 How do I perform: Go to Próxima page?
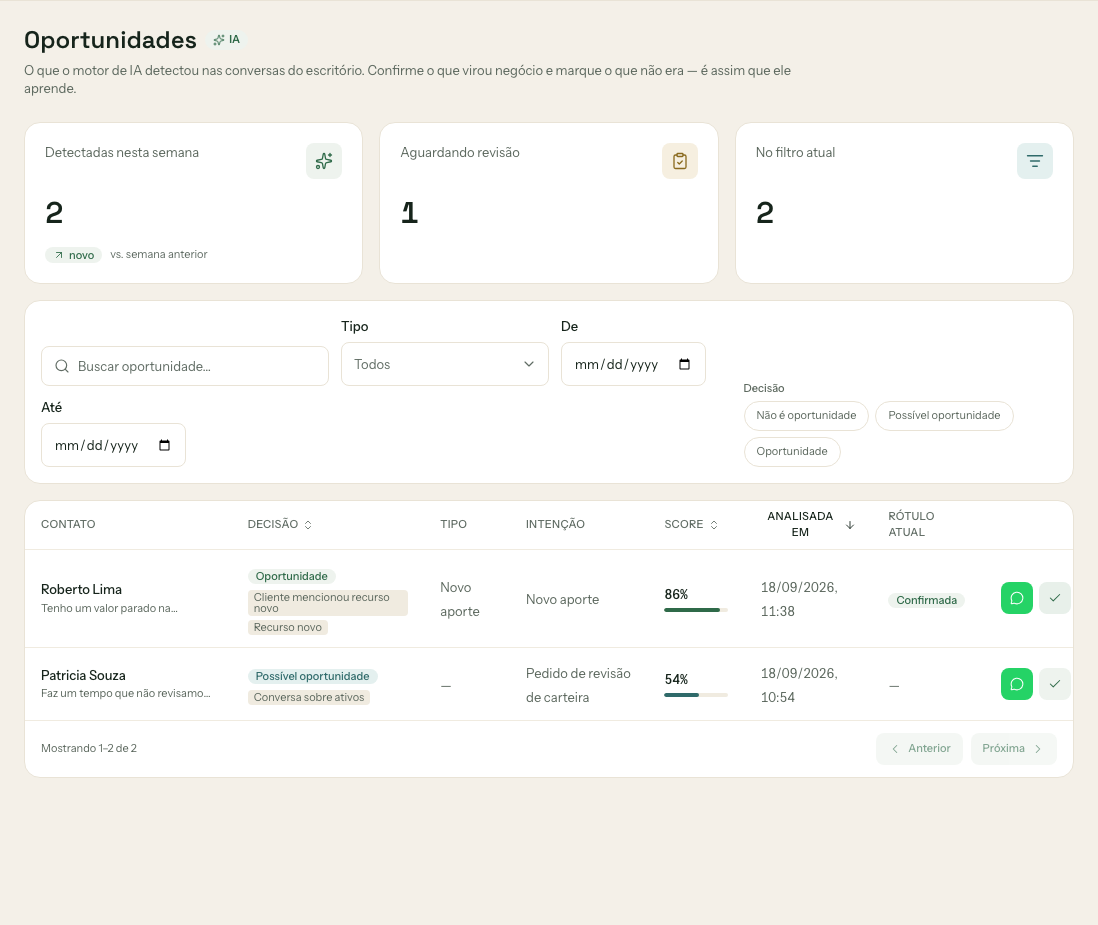[1013, 749]
